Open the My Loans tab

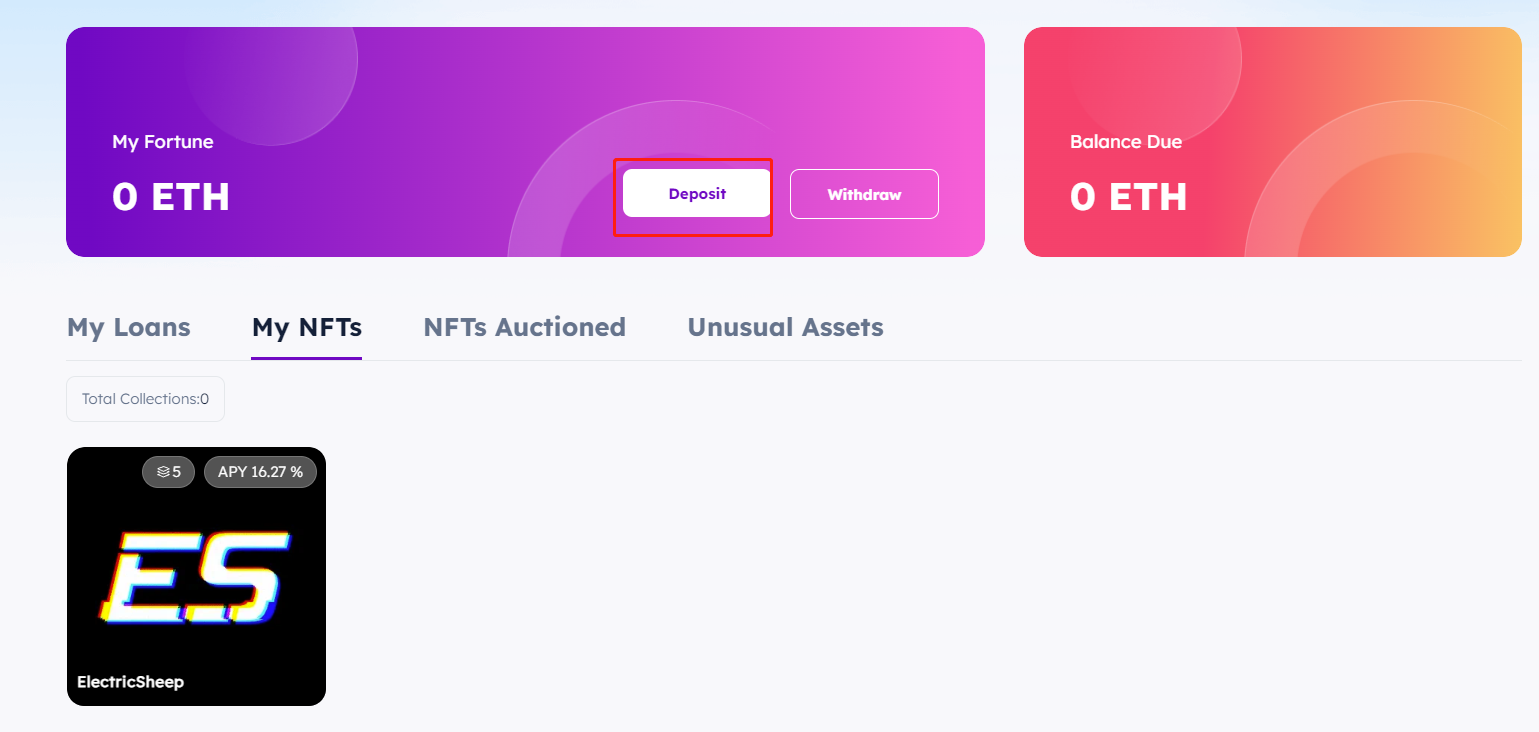pos(128,327)
